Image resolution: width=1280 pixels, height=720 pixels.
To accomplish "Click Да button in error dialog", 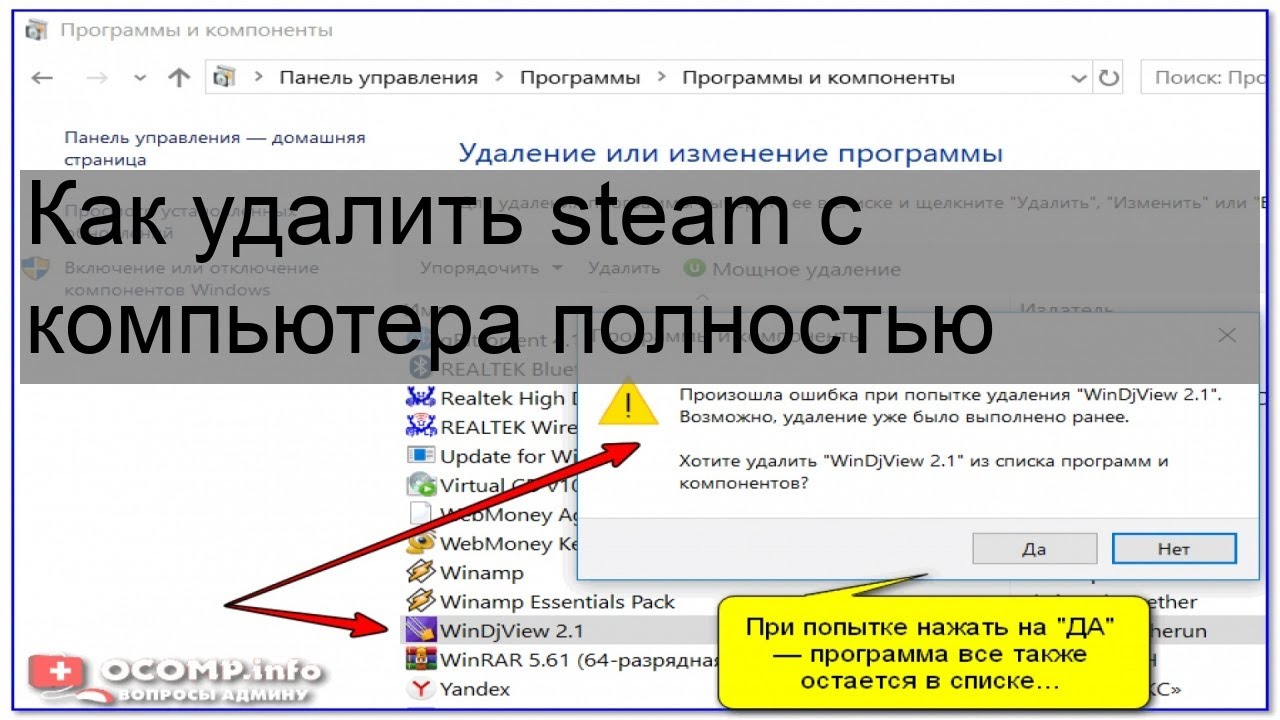I will 1034,549.
